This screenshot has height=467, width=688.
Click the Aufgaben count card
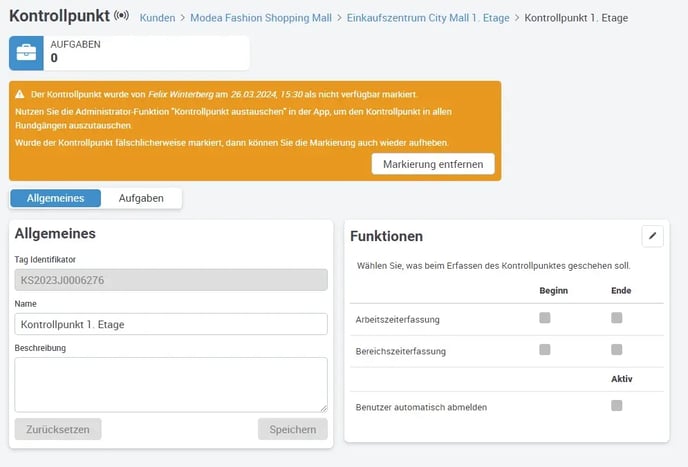[x=129, y=53]
